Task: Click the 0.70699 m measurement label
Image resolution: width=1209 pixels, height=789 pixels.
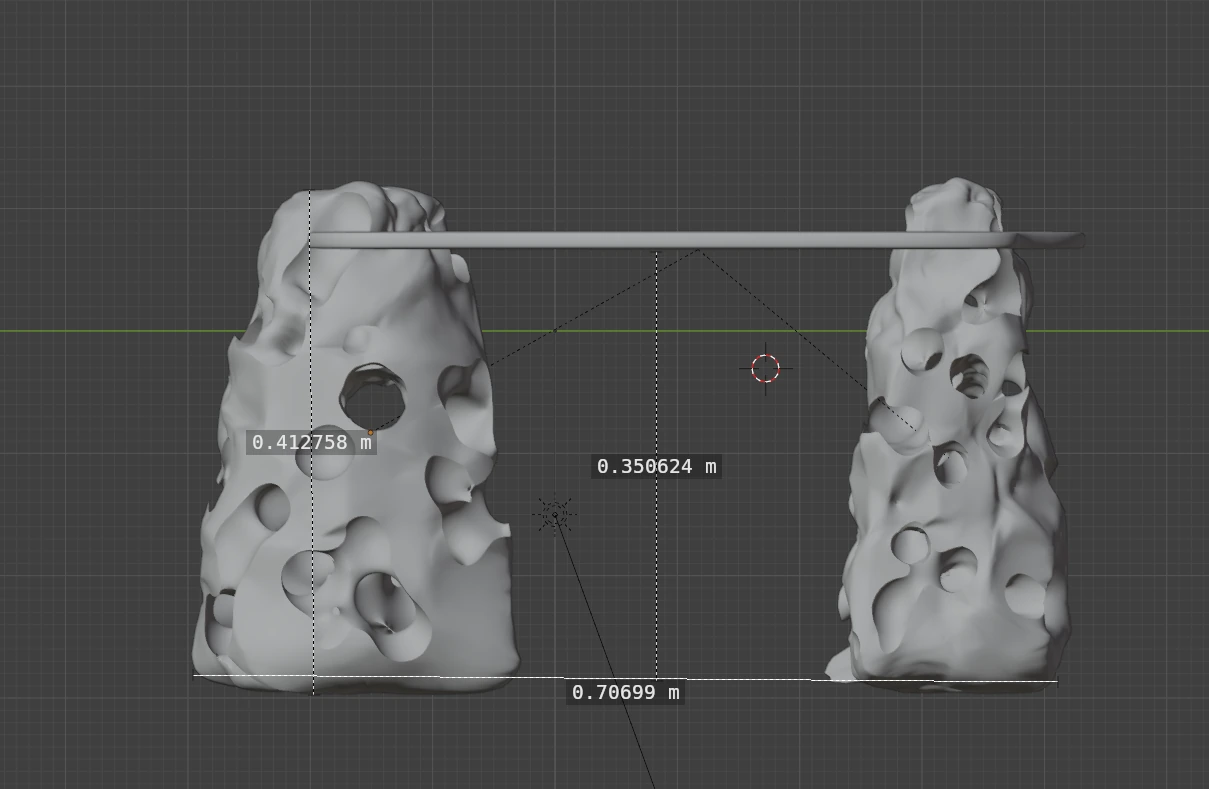Action: (x=626, y=692)
